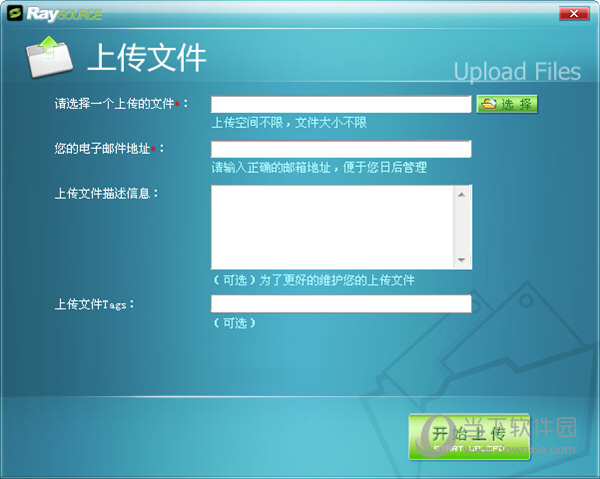Focus the 上传文件Tags input field
Screen dimensions: 600x479
(341, 304)
